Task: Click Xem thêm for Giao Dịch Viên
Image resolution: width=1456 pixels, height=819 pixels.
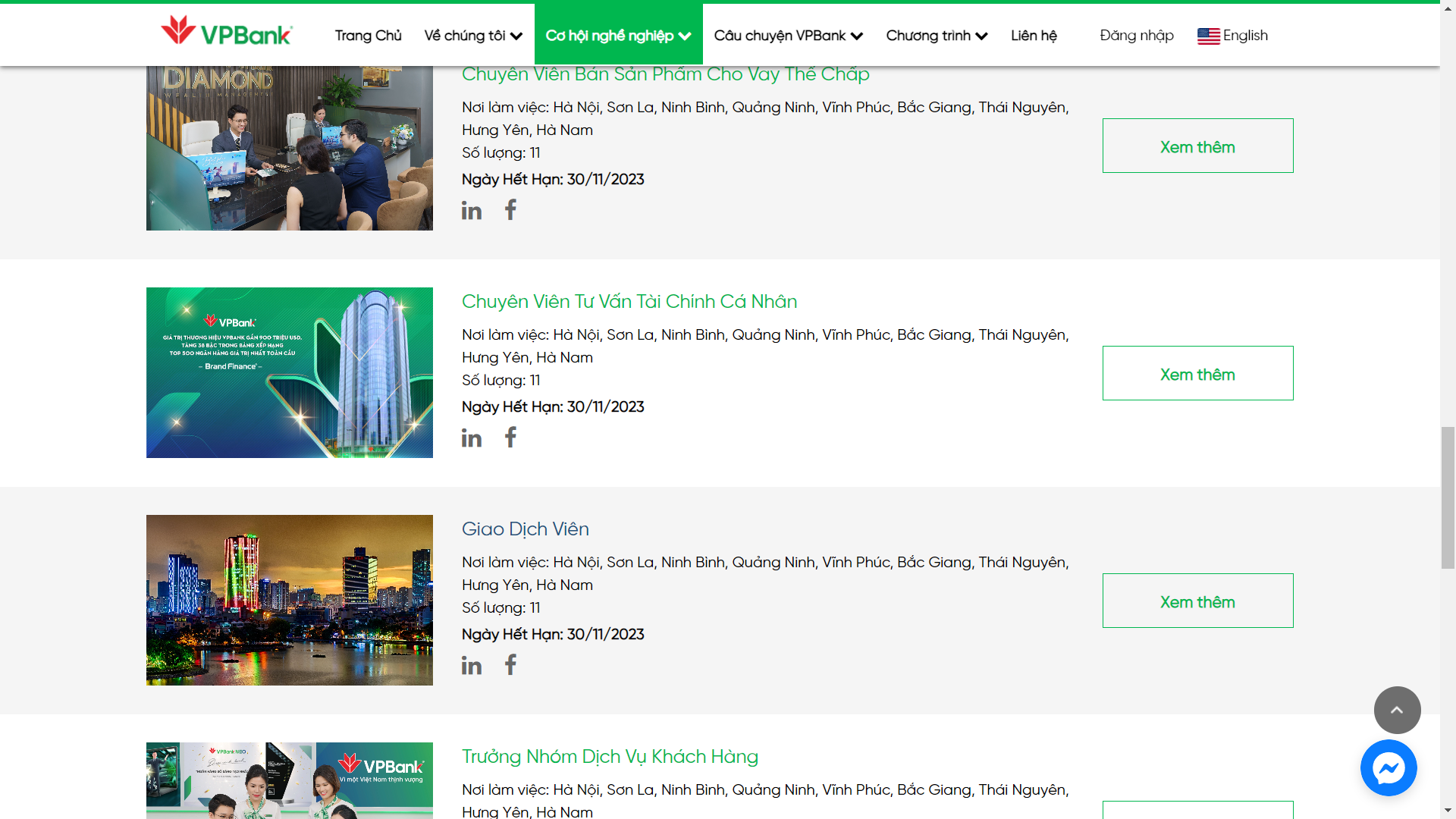Action: pyautogui.click(x=1198, y=601)
